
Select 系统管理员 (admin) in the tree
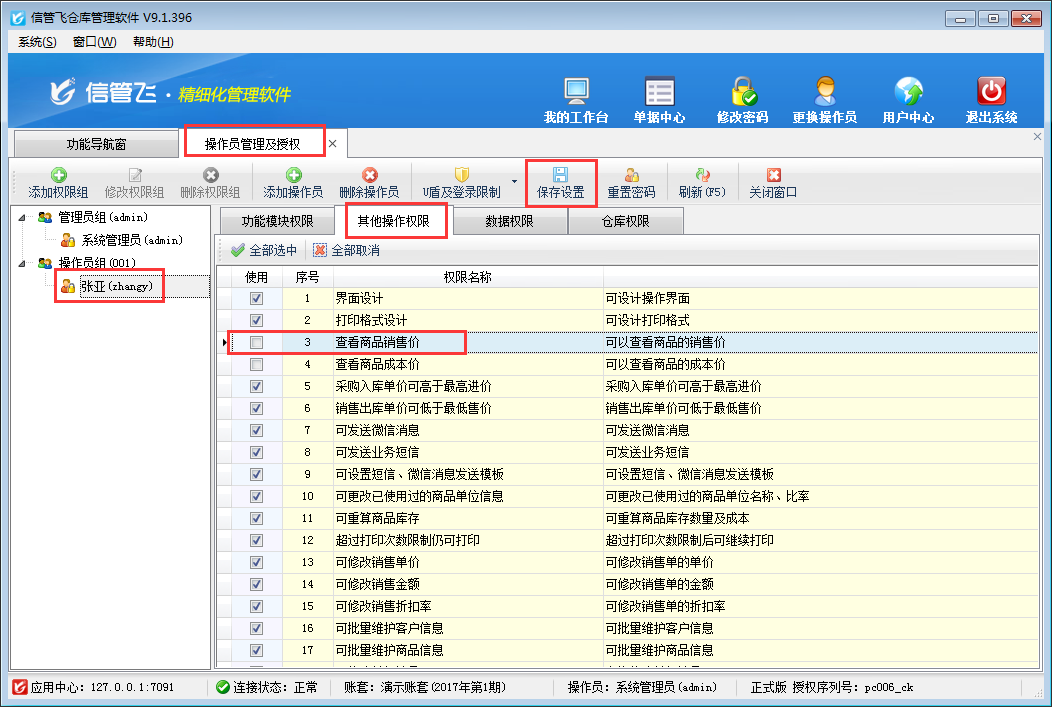click(x=131, y=240)
